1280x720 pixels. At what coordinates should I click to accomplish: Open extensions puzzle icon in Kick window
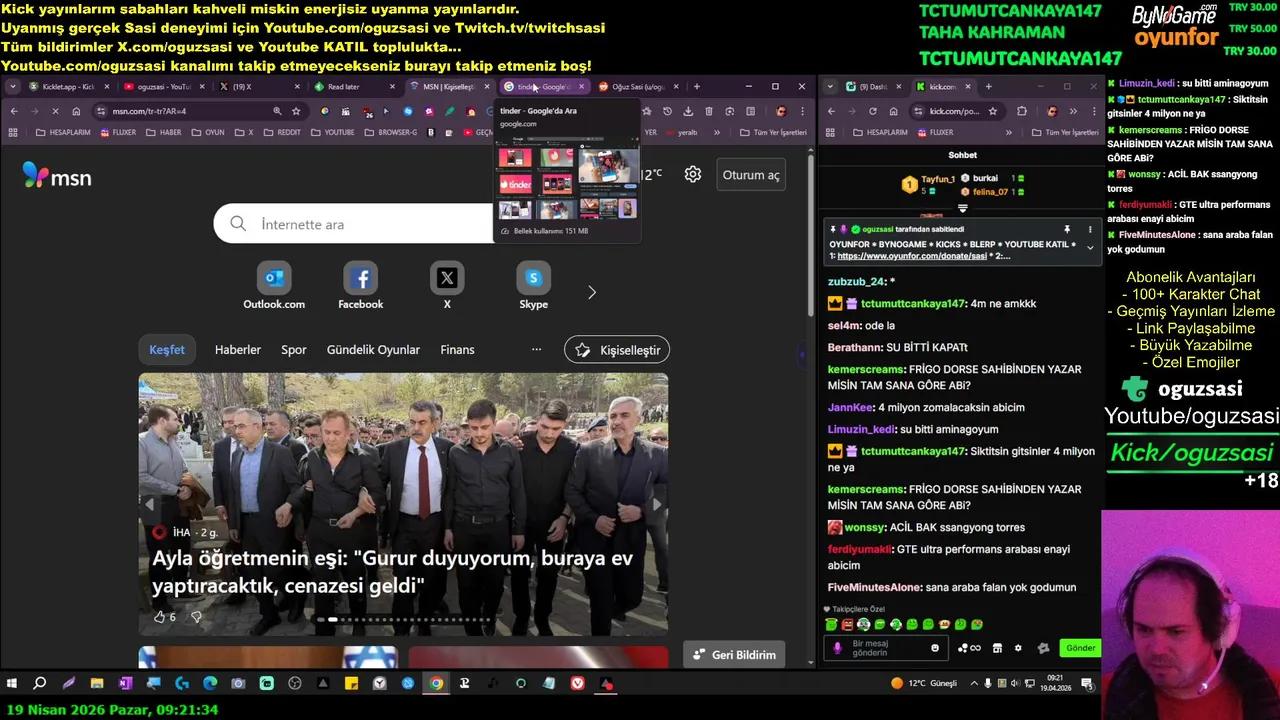[1022, 111]
